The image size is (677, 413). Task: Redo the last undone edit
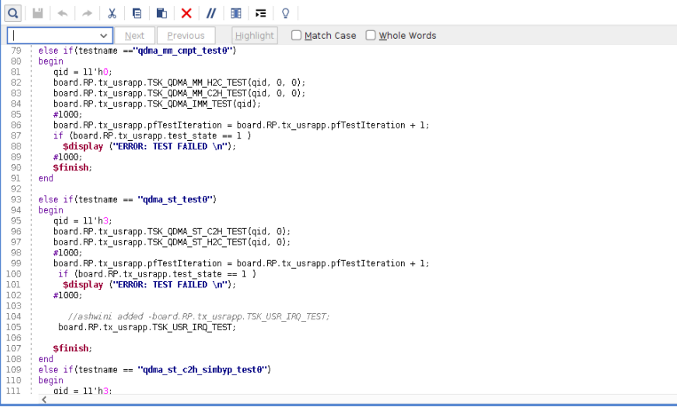click(87, 13)
